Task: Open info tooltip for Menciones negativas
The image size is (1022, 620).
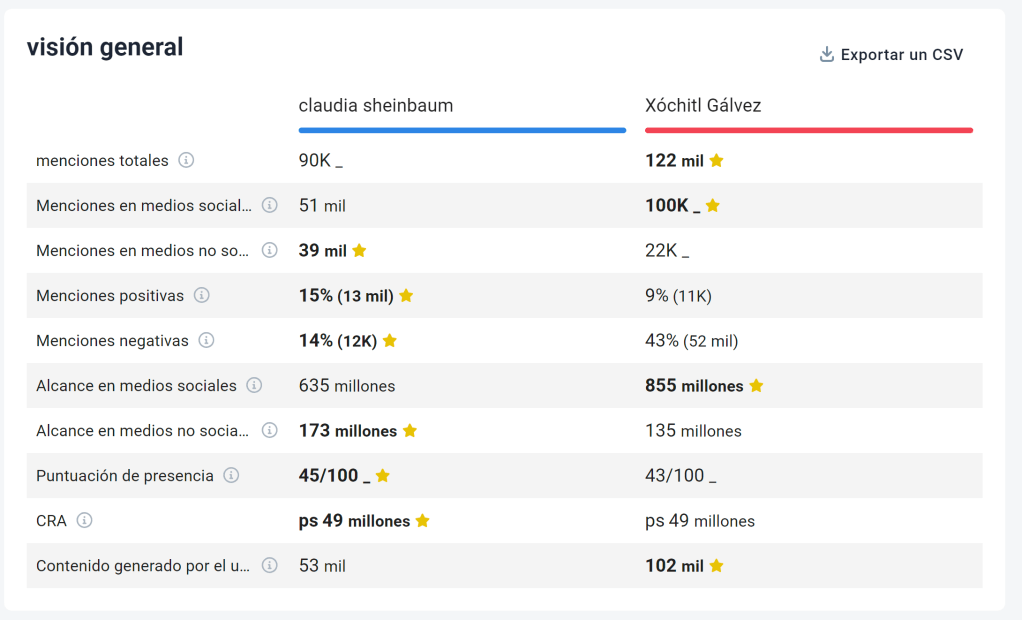Action: (x=206, y=340)
